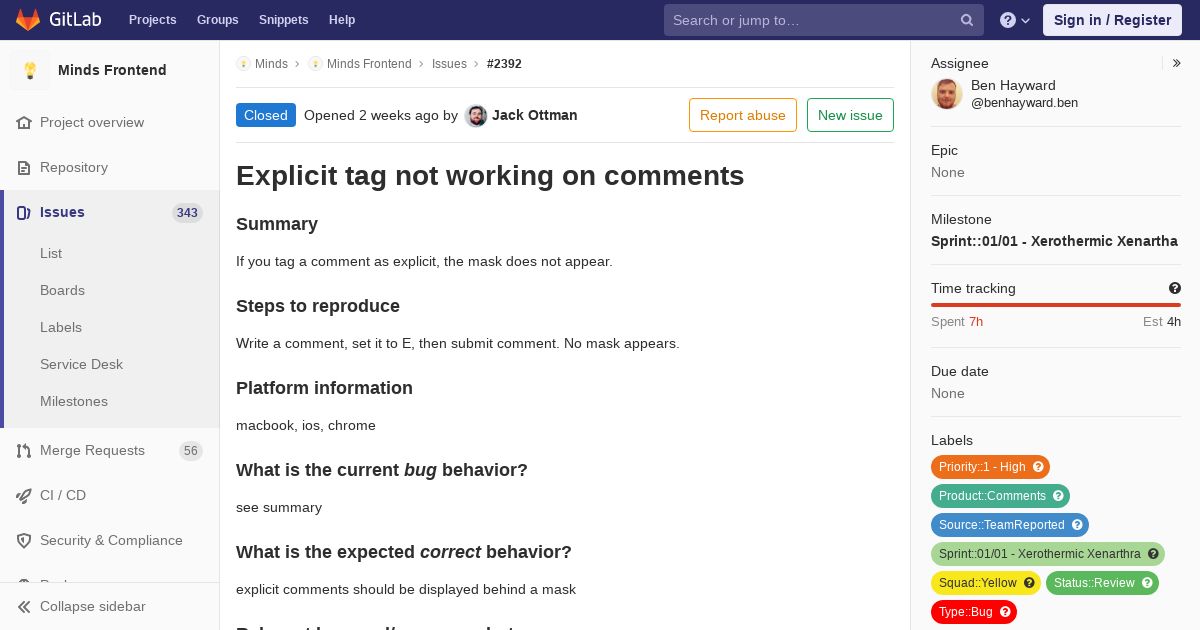Click the Merge Requests icon
The height and width of the screenshot is (630, 1200).
(24, 450)
